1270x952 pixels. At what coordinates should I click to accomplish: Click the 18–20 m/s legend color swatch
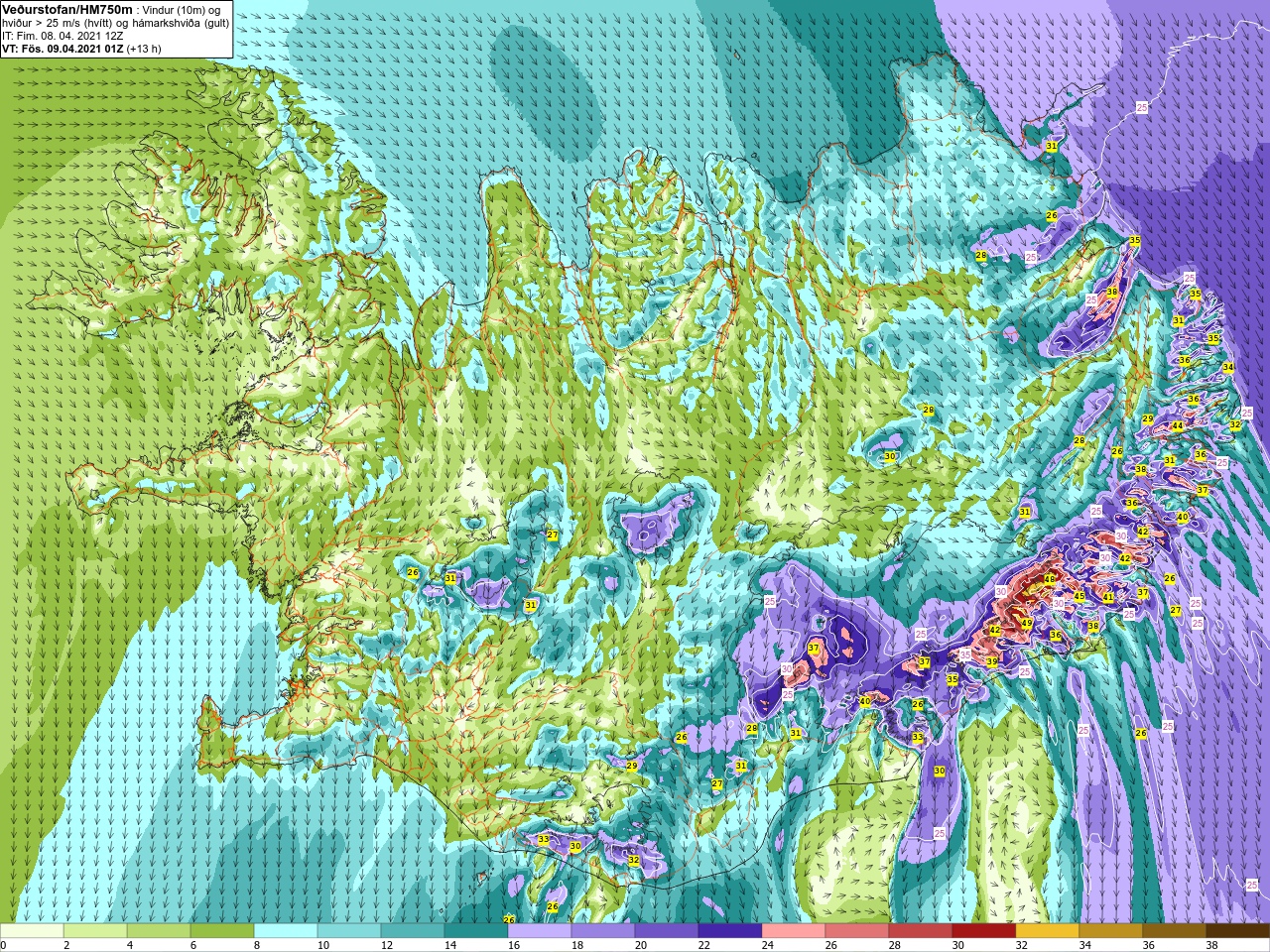click(x=603, y=931)
